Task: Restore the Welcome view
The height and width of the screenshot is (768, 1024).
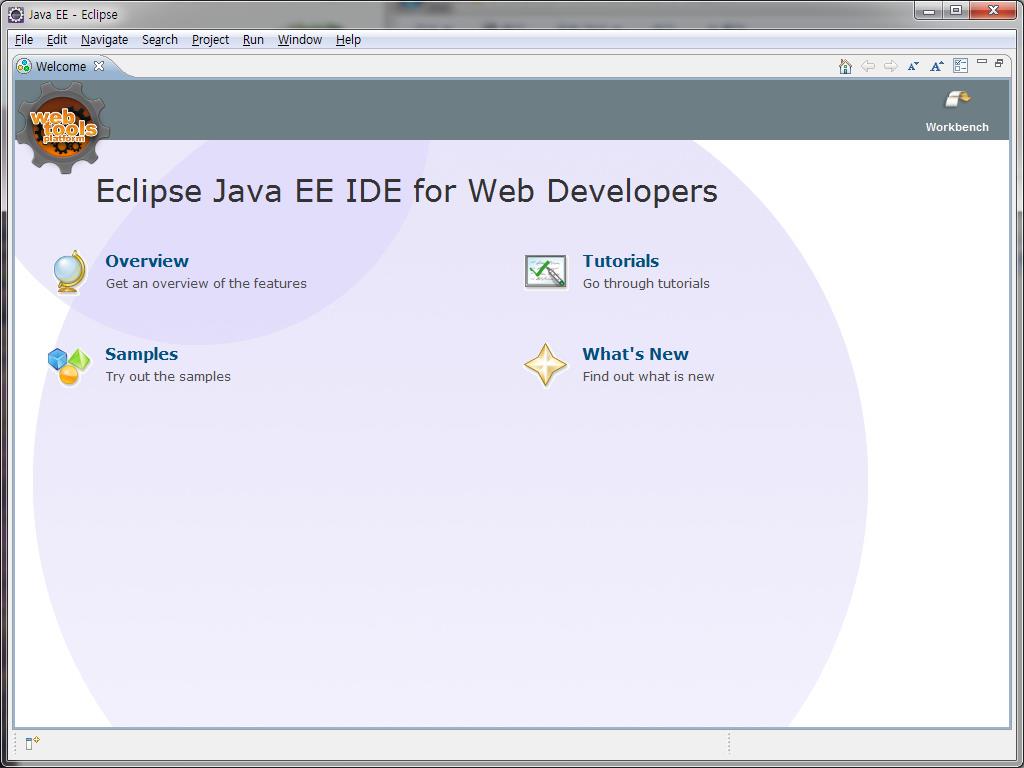Action: point(999,63)
